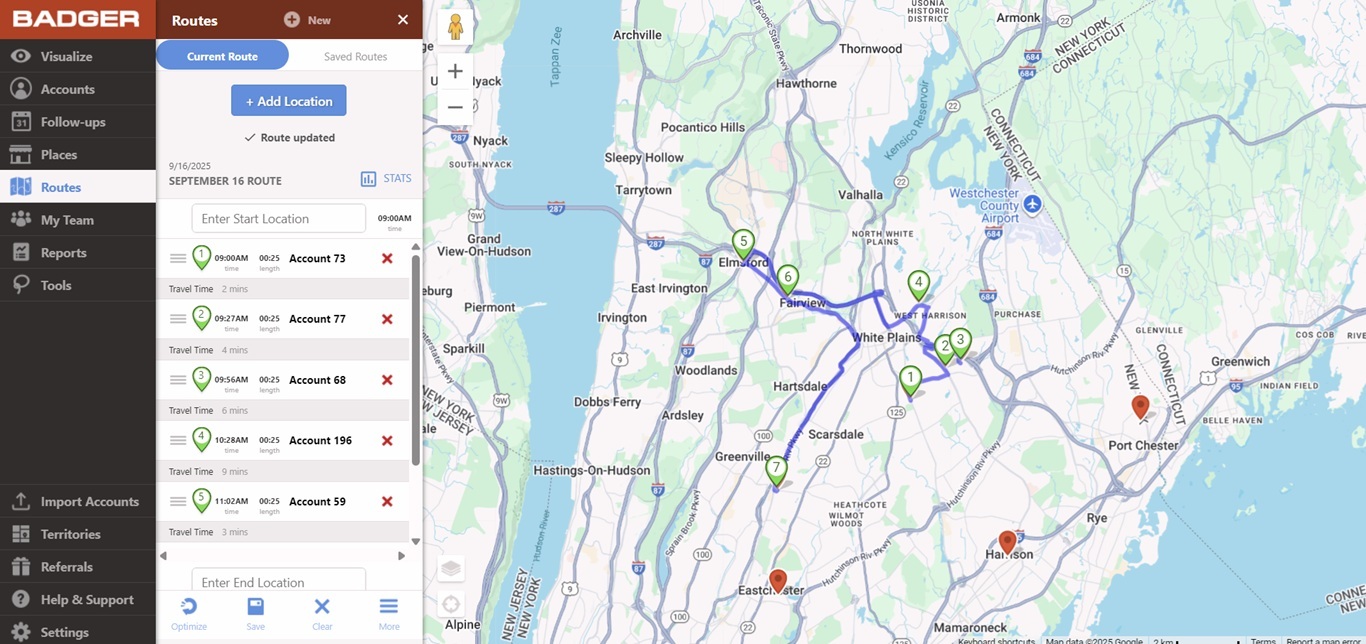Remove Account 73 from route
The image size is (1366, 644).
[387, 258]
